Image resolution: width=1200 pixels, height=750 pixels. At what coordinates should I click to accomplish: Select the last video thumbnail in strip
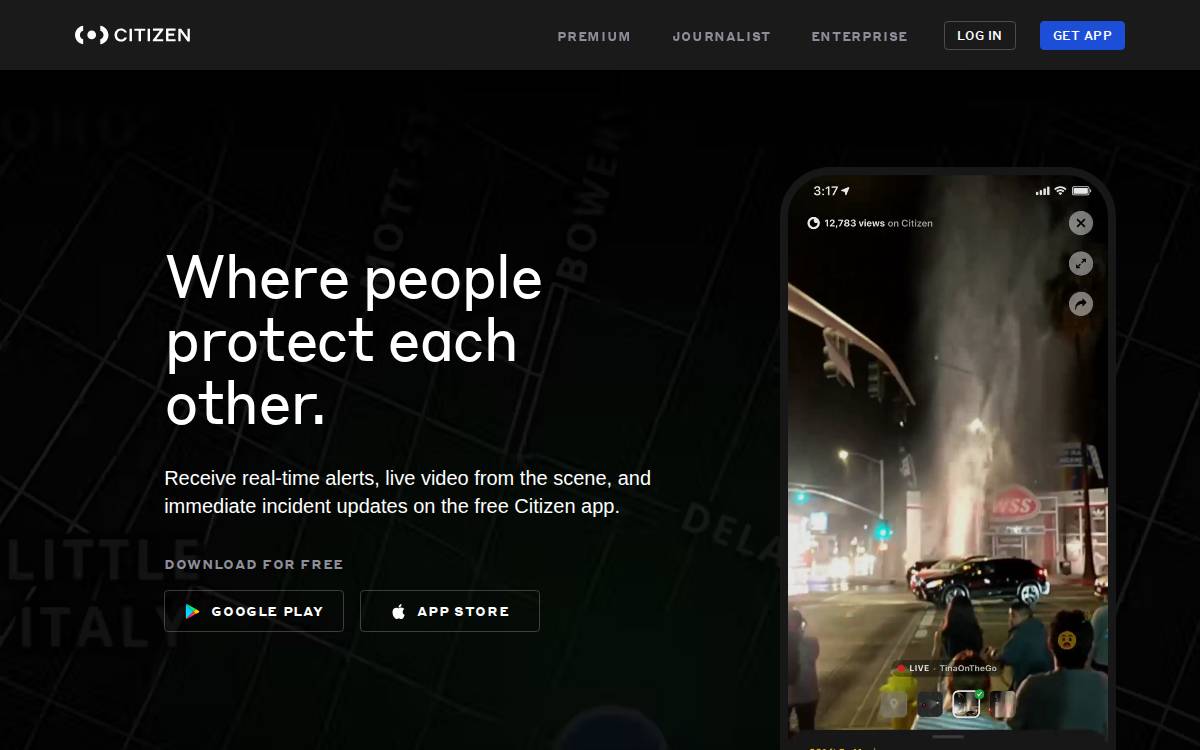(1002, 704)
